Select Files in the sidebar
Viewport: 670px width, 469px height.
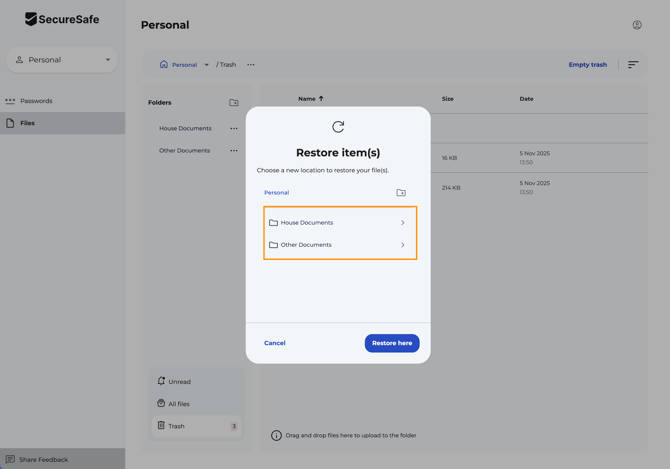28,123
